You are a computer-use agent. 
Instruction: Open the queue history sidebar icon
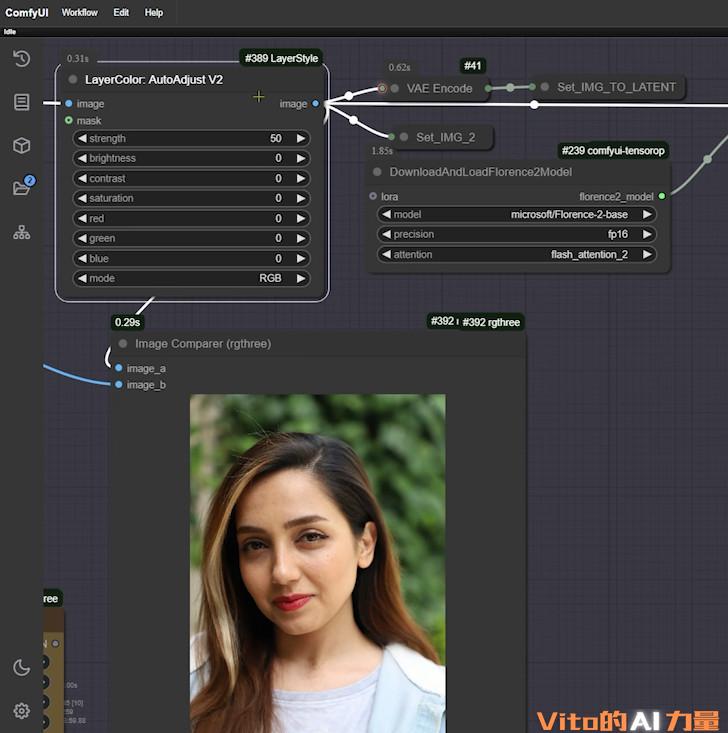coord(22,58)
